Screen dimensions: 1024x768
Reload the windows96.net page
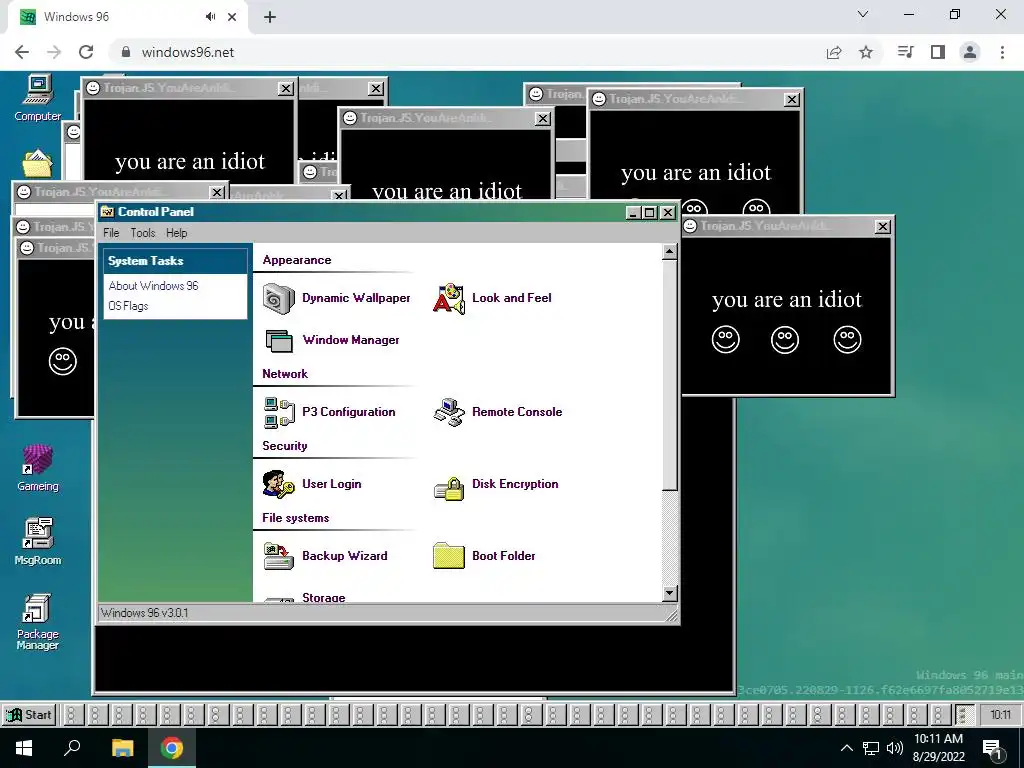pyautogui.click(x=86, y=52)
